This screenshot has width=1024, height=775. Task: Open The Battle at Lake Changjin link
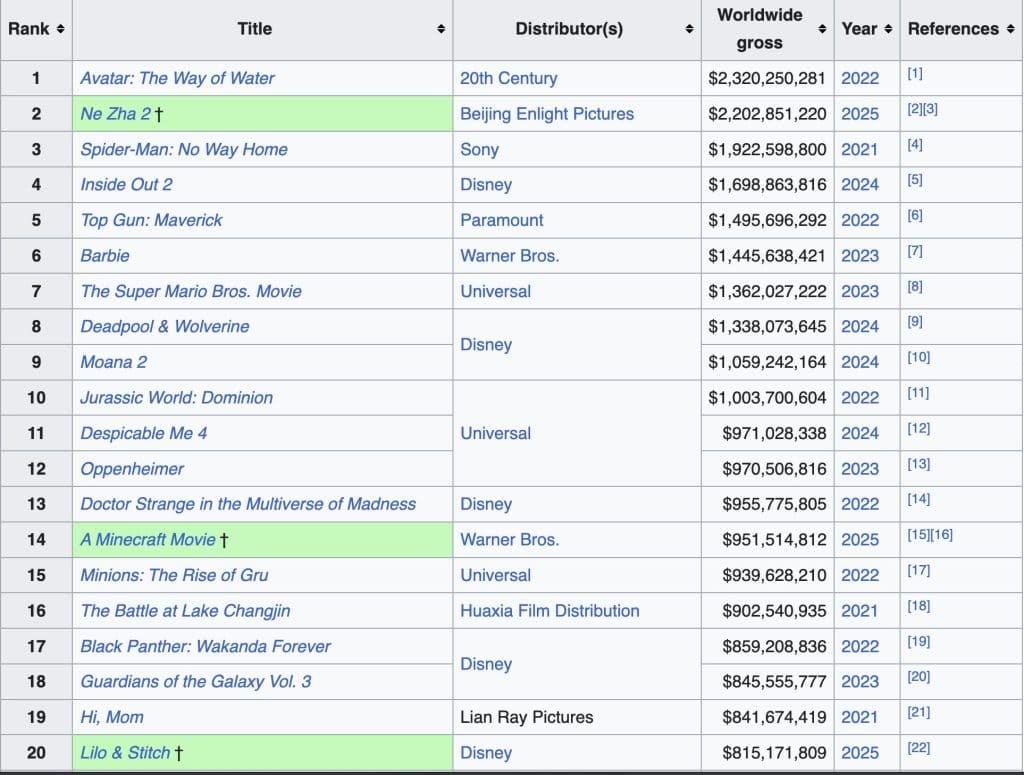[185, 611]
